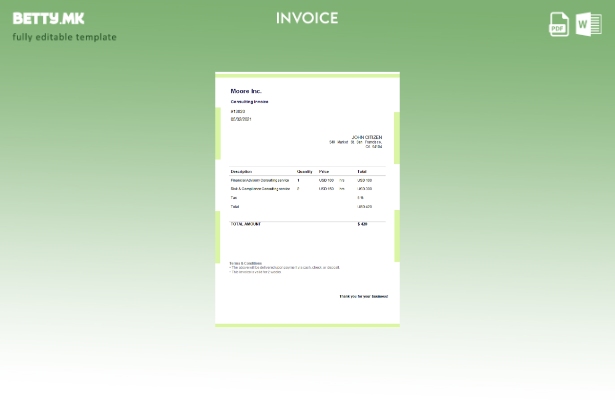Click the JOHN CITIZEN recipient name
The image size is (615, 400).
point(366,137)
